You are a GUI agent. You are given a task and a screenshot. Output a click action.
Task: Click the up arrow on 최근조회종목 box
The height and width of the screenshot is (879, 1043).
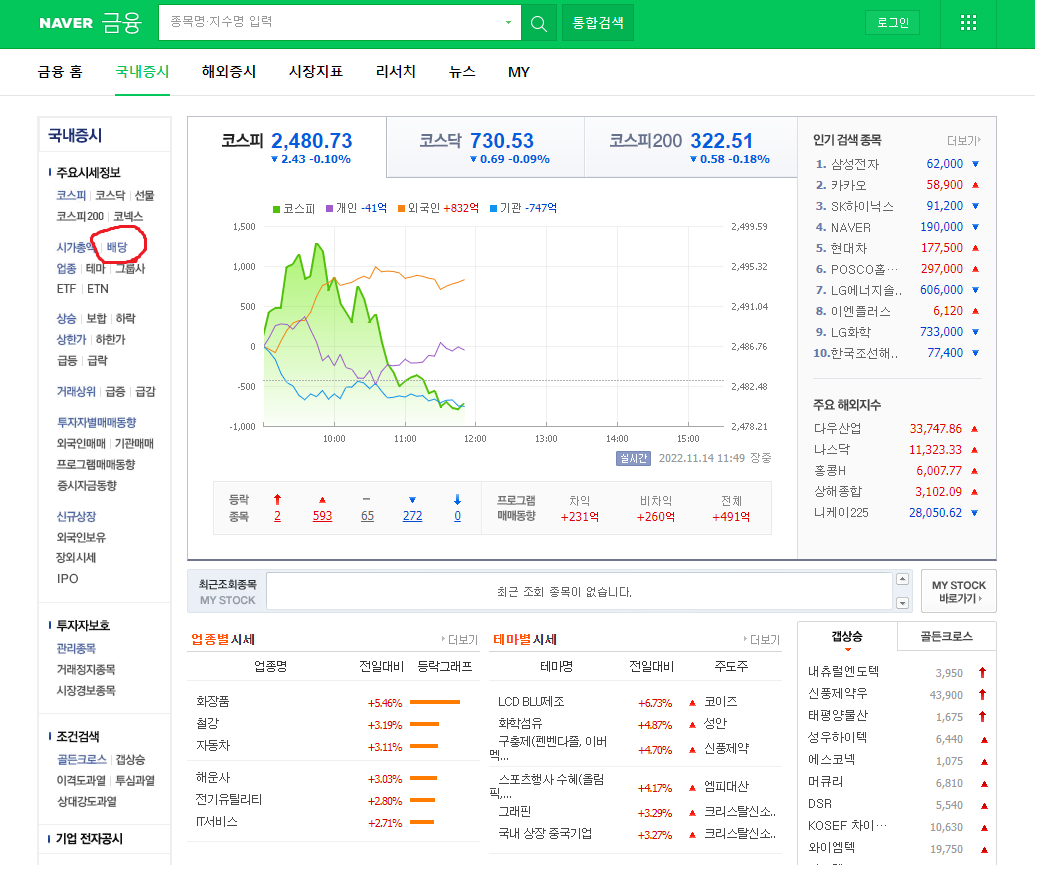902,578
